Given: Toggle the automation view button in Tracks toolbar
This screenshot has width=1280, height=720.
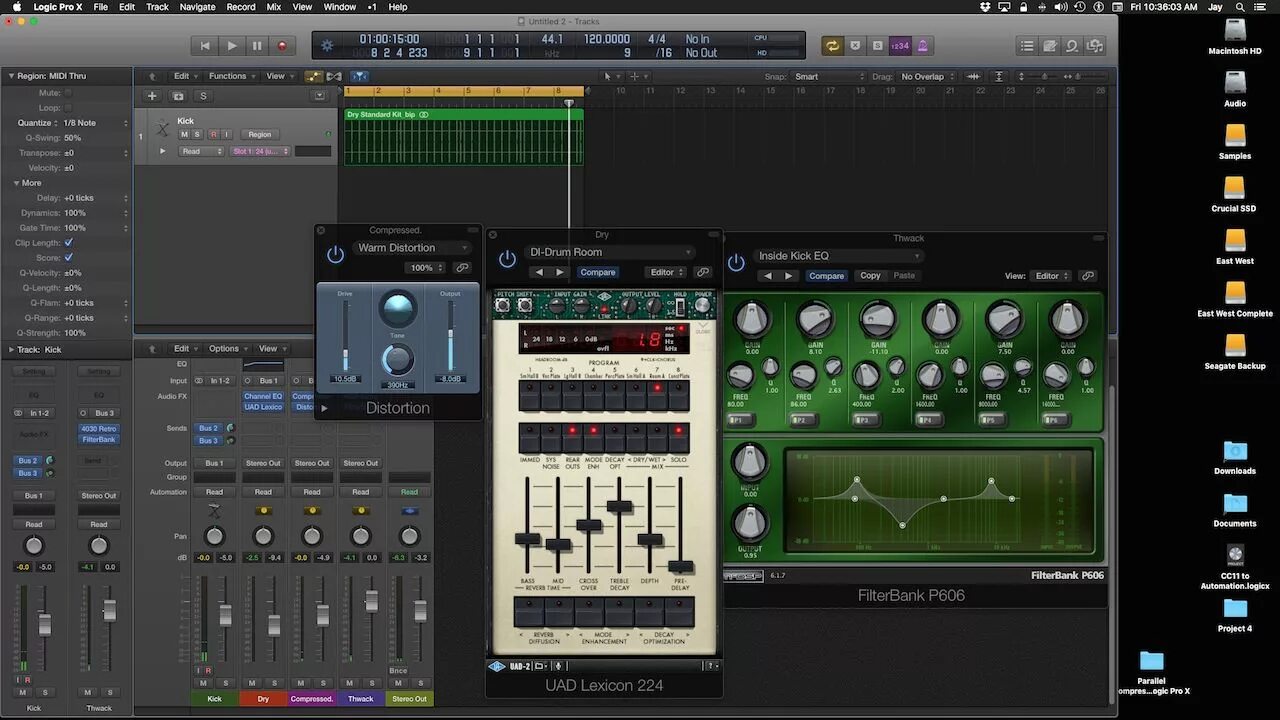Looking at the screenshot, I should (314, 76).
